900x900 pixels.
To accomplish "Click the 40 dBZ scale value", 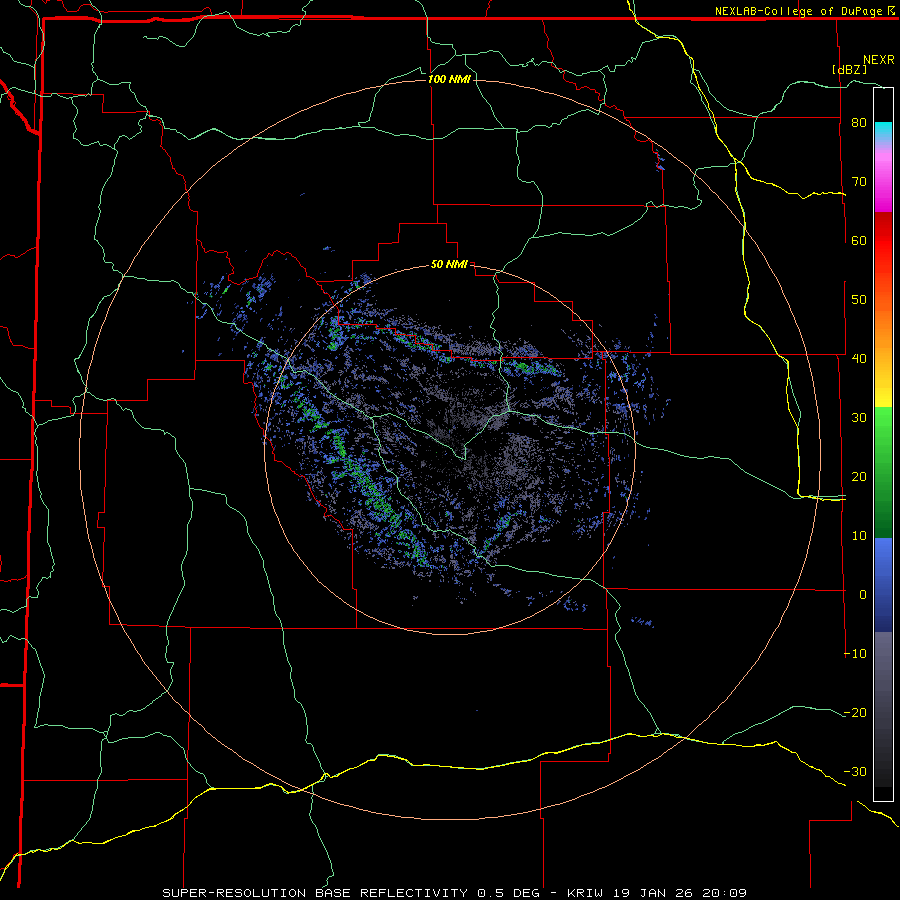I will [x=859, y=358].
